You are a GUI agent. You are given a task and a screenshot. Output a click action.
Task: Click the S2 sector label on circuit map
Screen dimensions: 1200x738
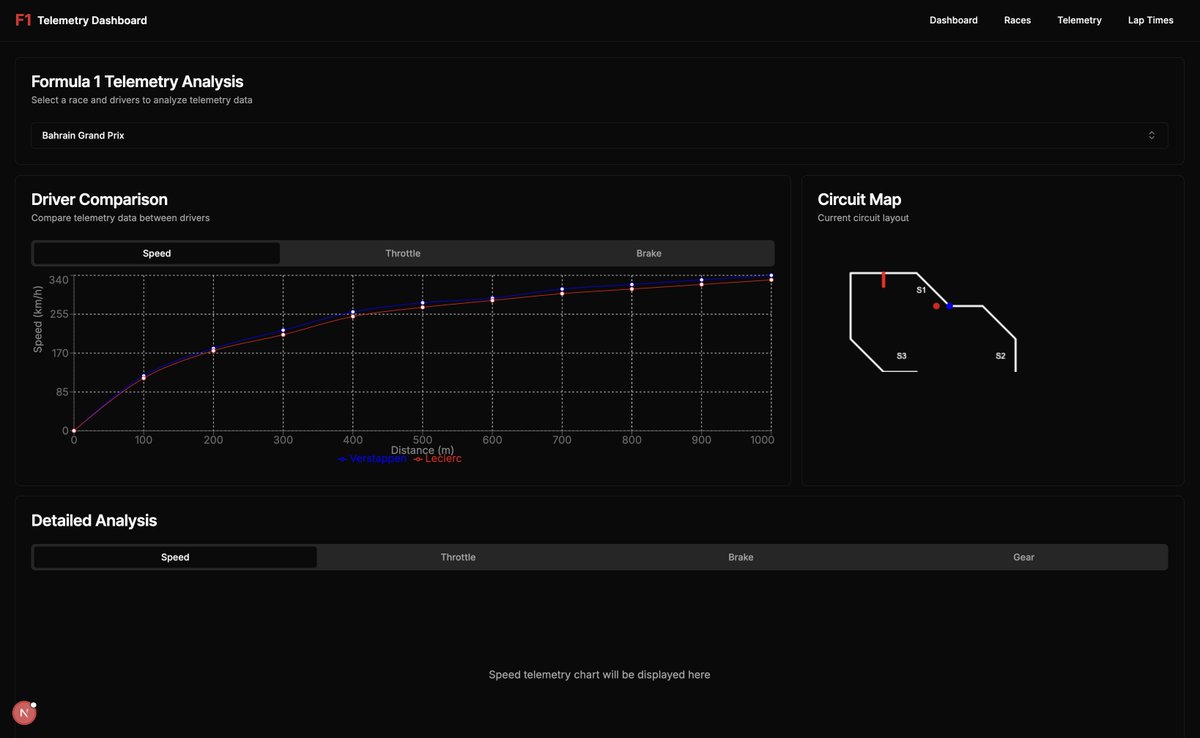coord(1000,356)
